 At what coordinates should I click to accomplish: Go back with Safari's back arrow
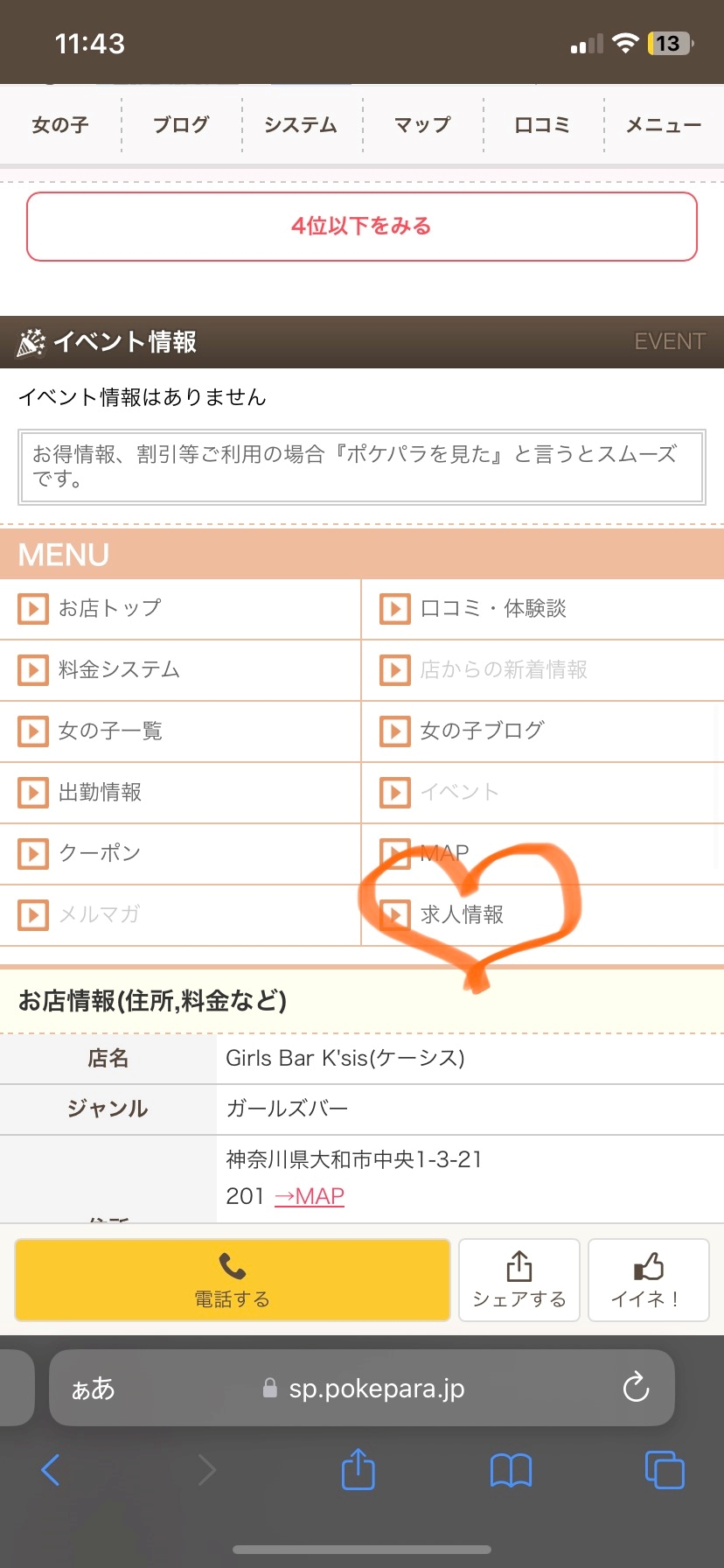51,1470
